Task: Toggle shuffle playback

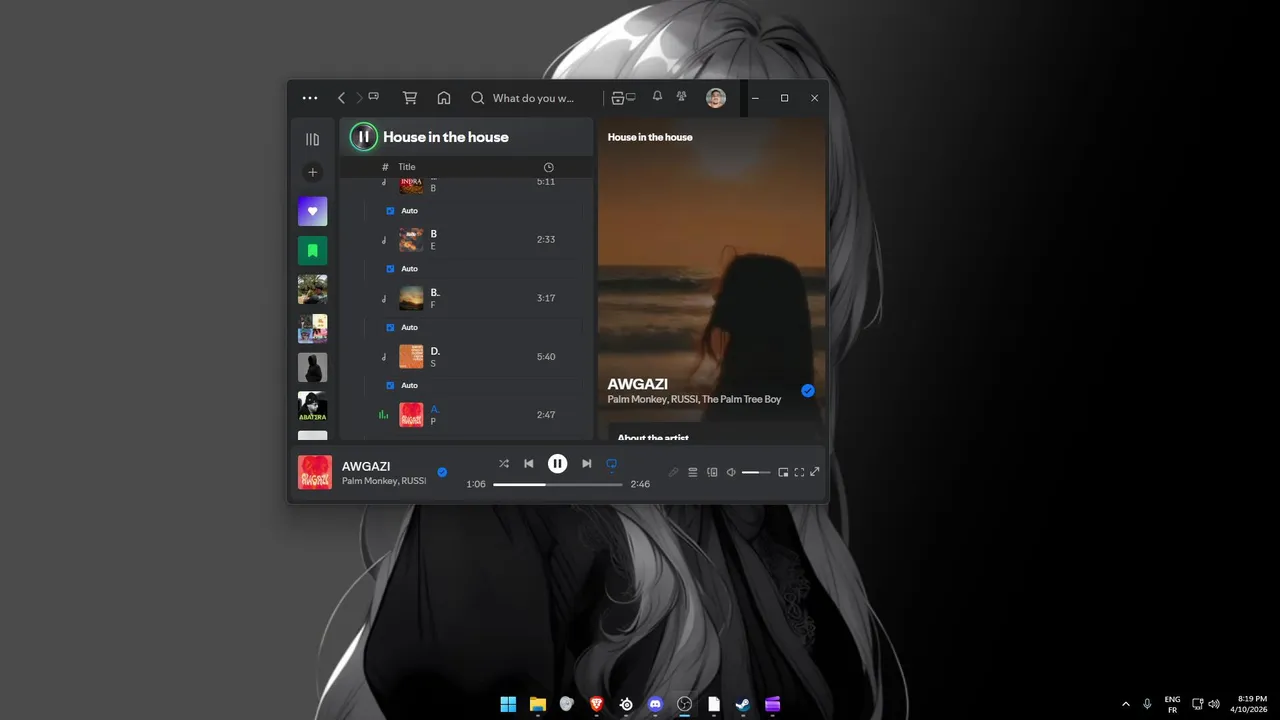Action: point(504,463)
